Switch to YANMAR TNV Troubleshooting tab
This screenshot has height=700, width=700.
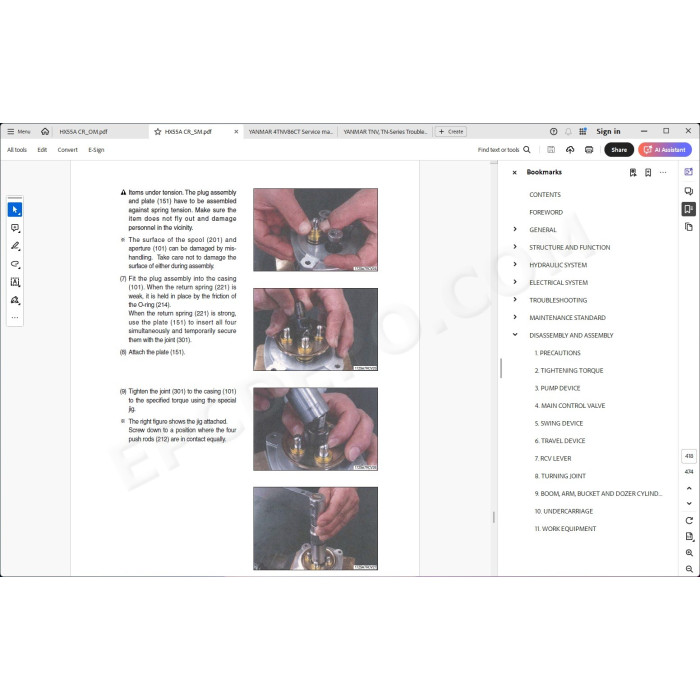pyautogui.click(x=385, y=132)
